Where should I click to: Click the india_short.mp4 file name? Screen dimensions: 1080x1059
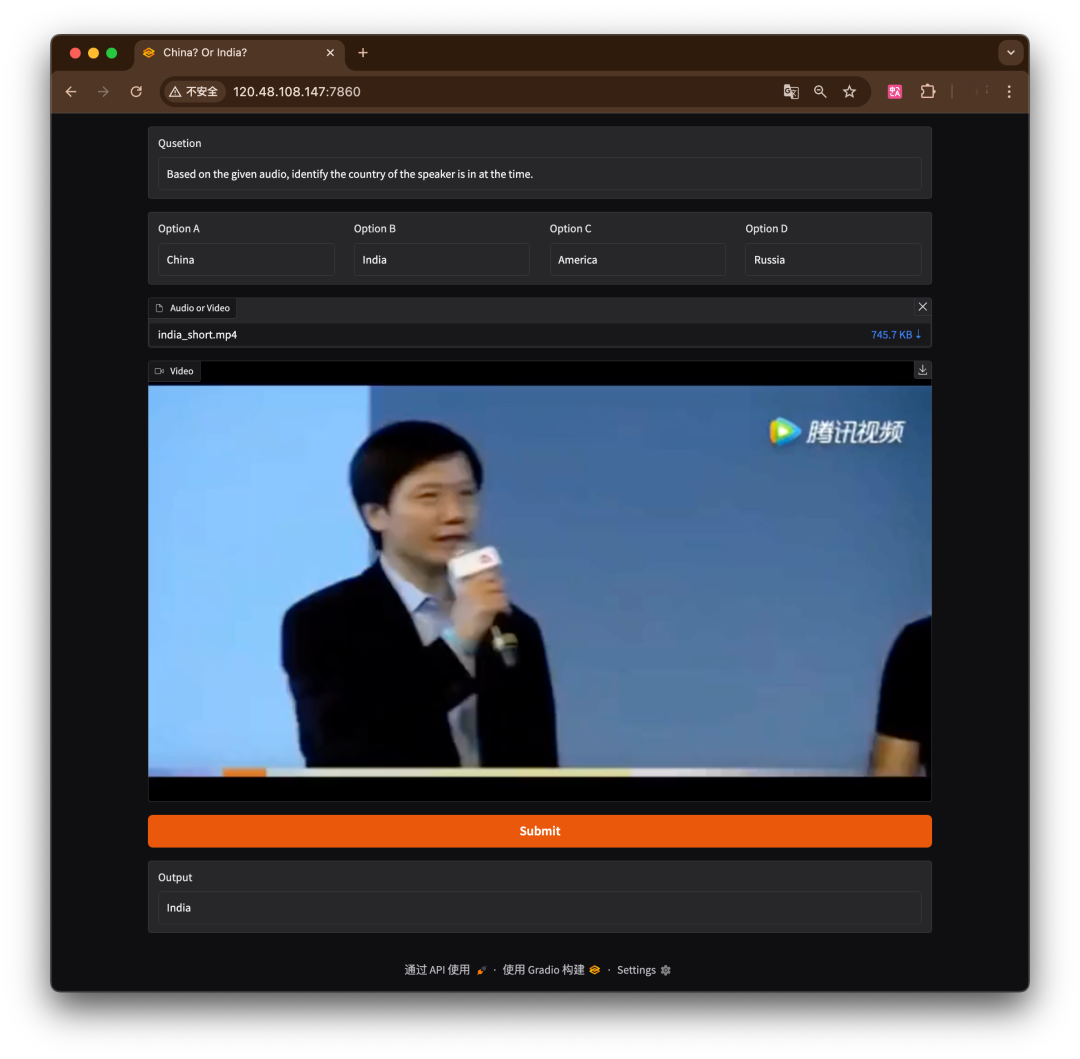click(x=197, y=335)
